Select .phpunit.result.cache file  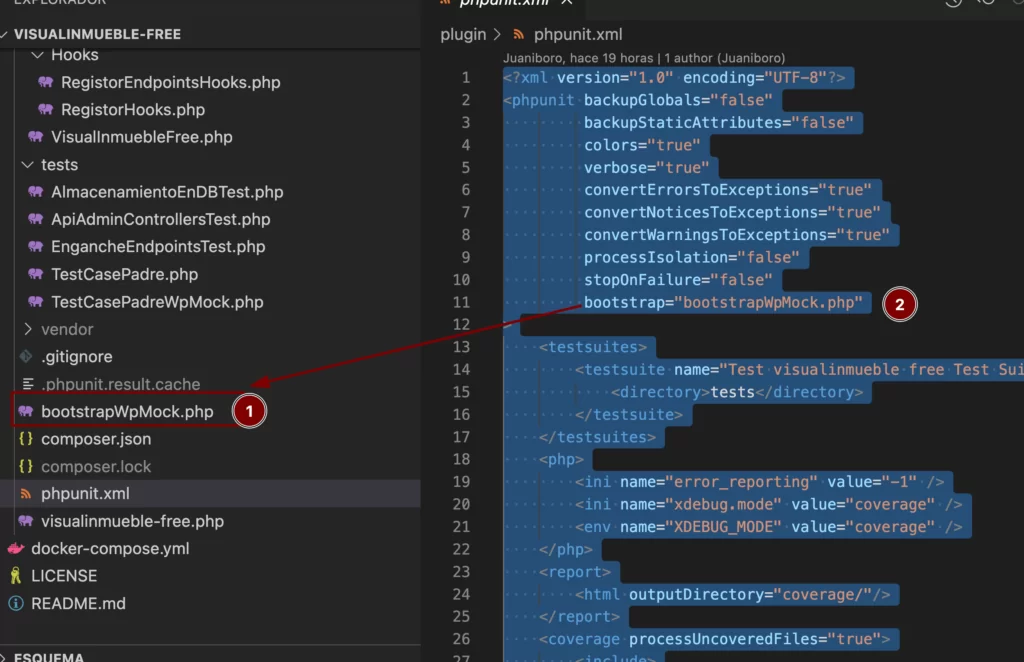point(121,384)
